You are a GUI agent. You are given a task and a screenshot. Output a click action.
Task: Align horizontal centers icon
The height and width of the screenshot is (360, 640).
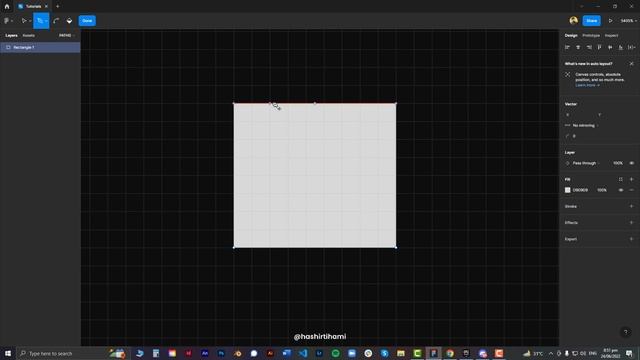coord(578,47)
